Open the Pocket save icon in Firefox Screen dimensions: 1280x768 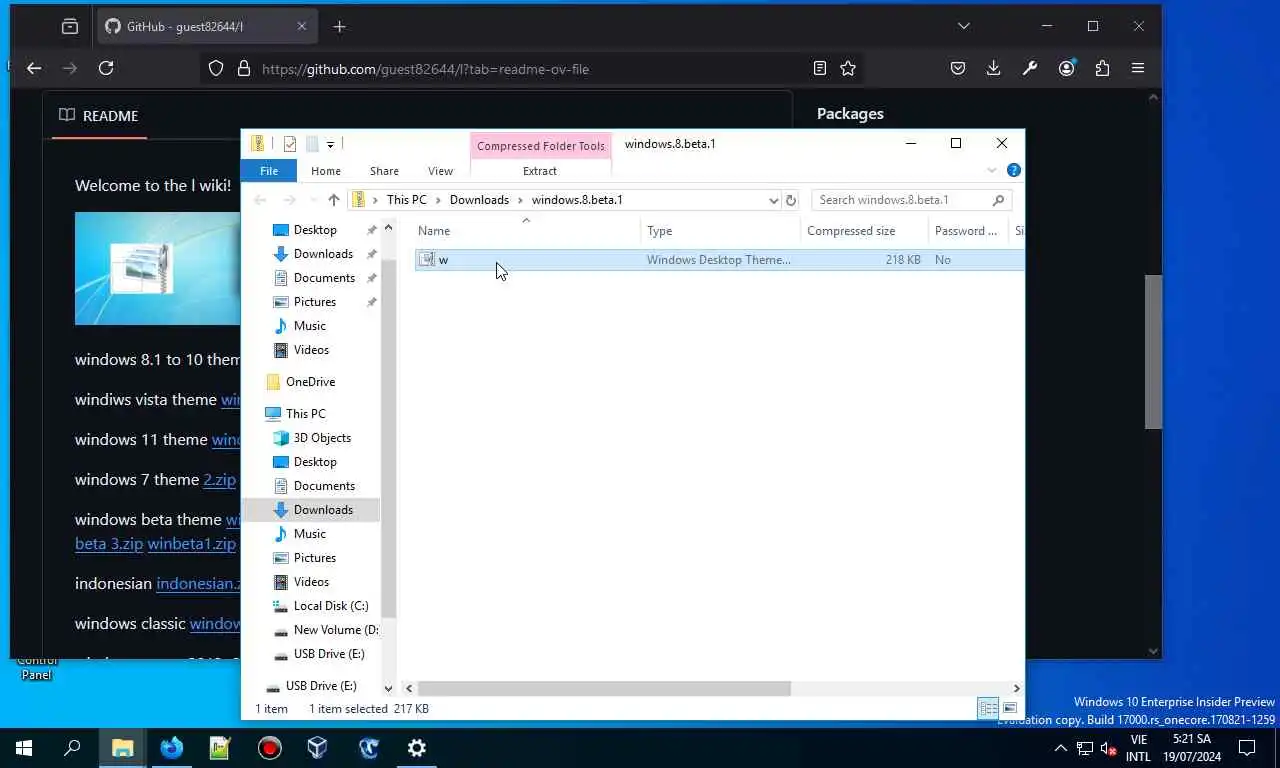[x=958, y=68]
